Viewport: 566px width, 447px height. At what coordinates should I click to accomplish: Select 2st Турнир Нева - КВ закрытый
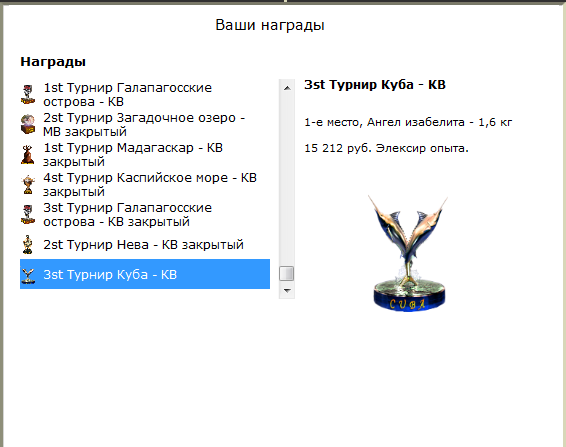pos(145,244)
